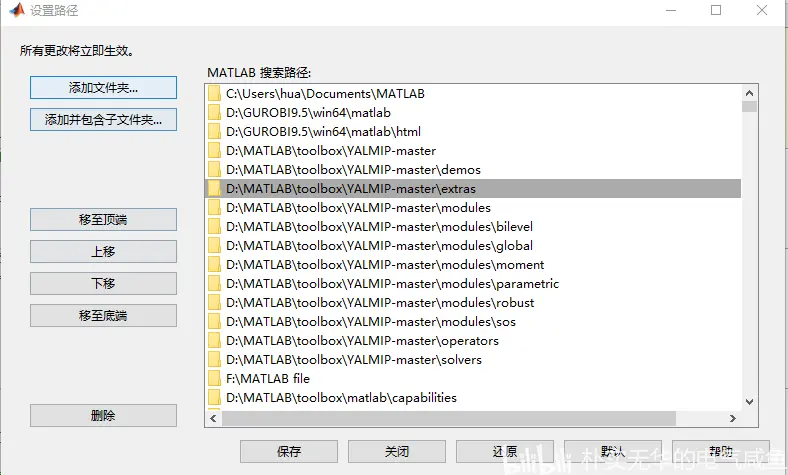
Task: Click 上移 to move path up
Action: coord(104,251)
